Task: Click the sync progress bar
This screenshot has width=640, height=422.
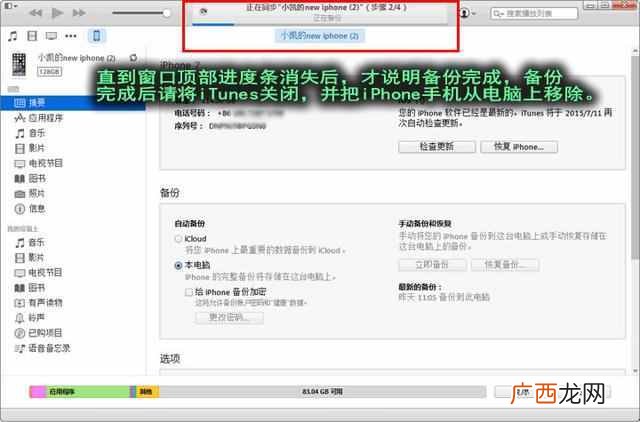Action: point(320,24)
